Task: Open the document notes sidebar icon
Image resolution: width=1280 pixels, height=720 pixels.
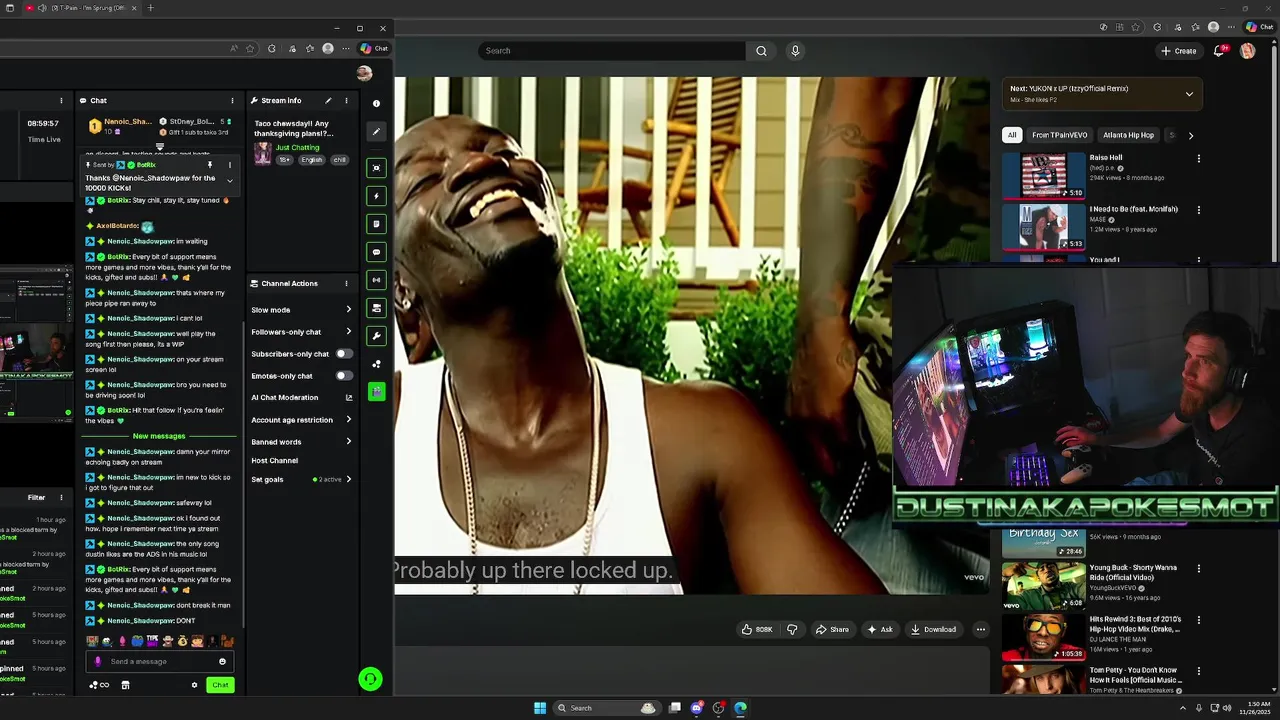Action: click(x=376, y=224)
